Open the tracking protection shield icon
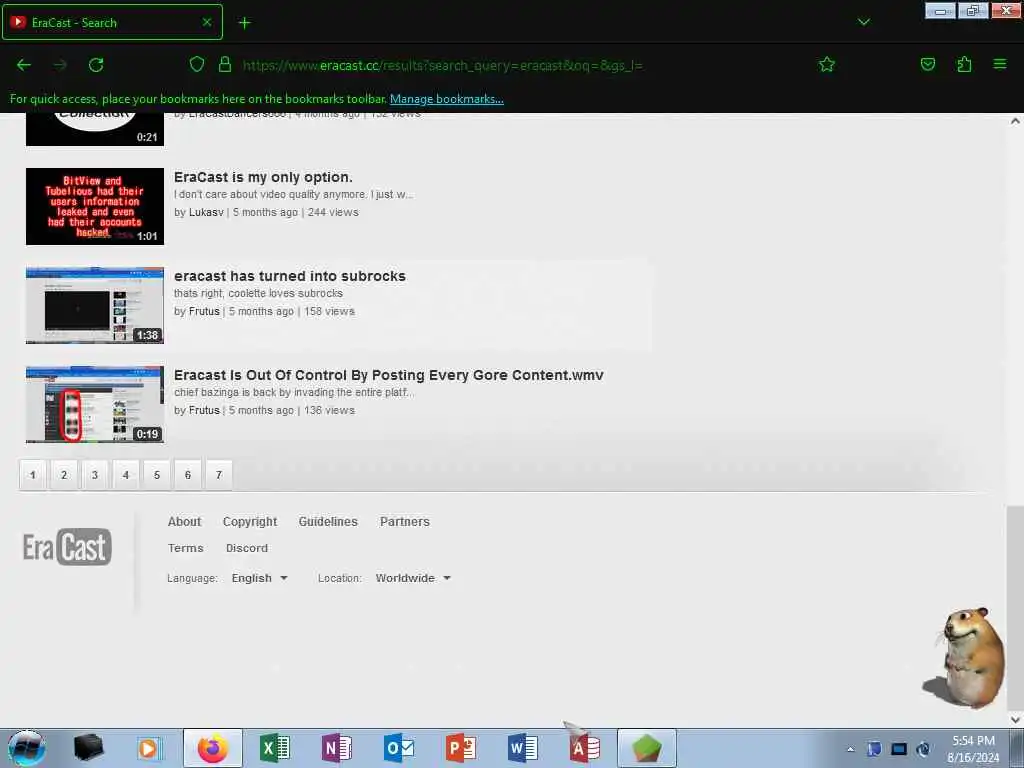 pyautogui.click(x=197, y=64)
